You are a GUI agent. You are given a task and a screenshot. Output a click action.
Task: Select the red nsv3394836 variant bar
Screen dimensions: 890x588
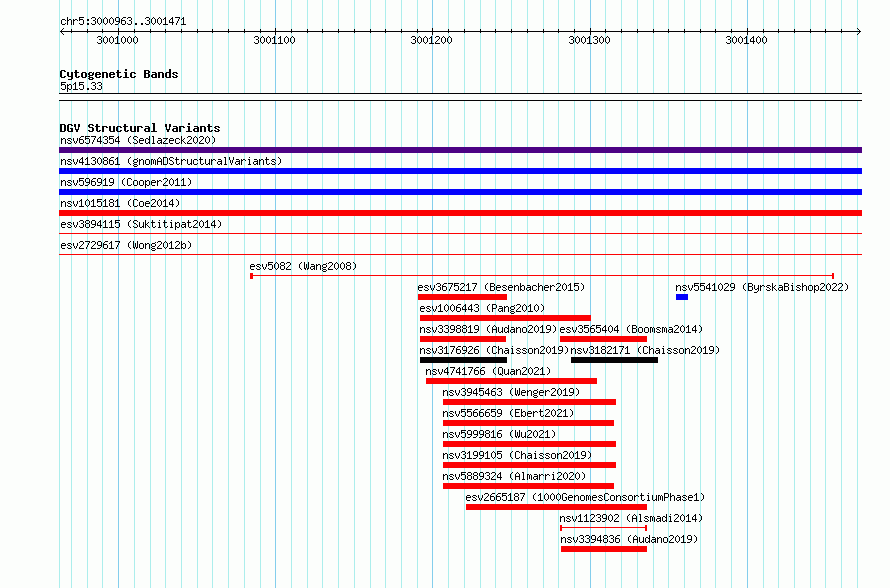pos(604,549)
